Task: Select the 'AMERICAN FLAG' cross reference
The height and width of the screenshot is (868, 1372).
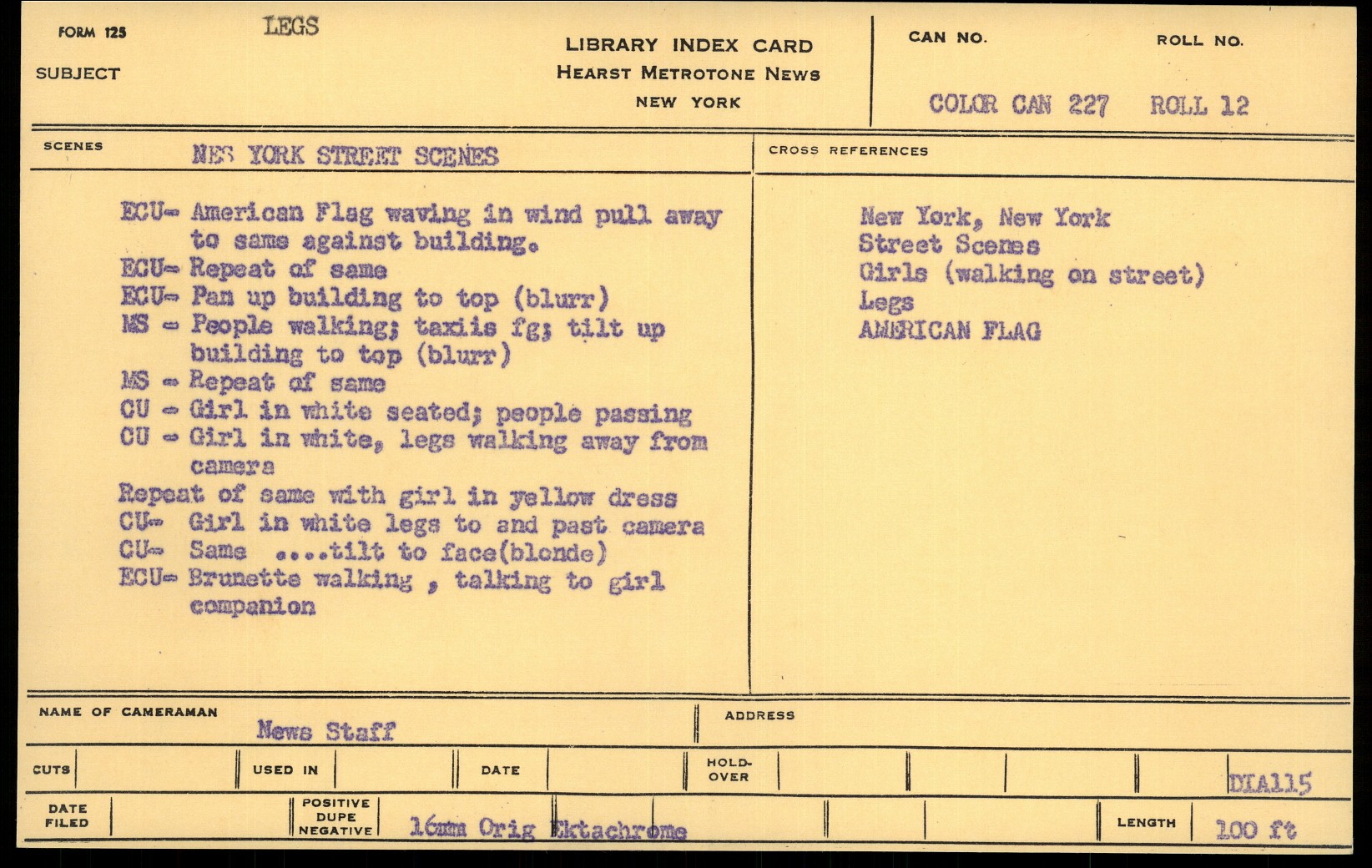Action: (950, 331)
